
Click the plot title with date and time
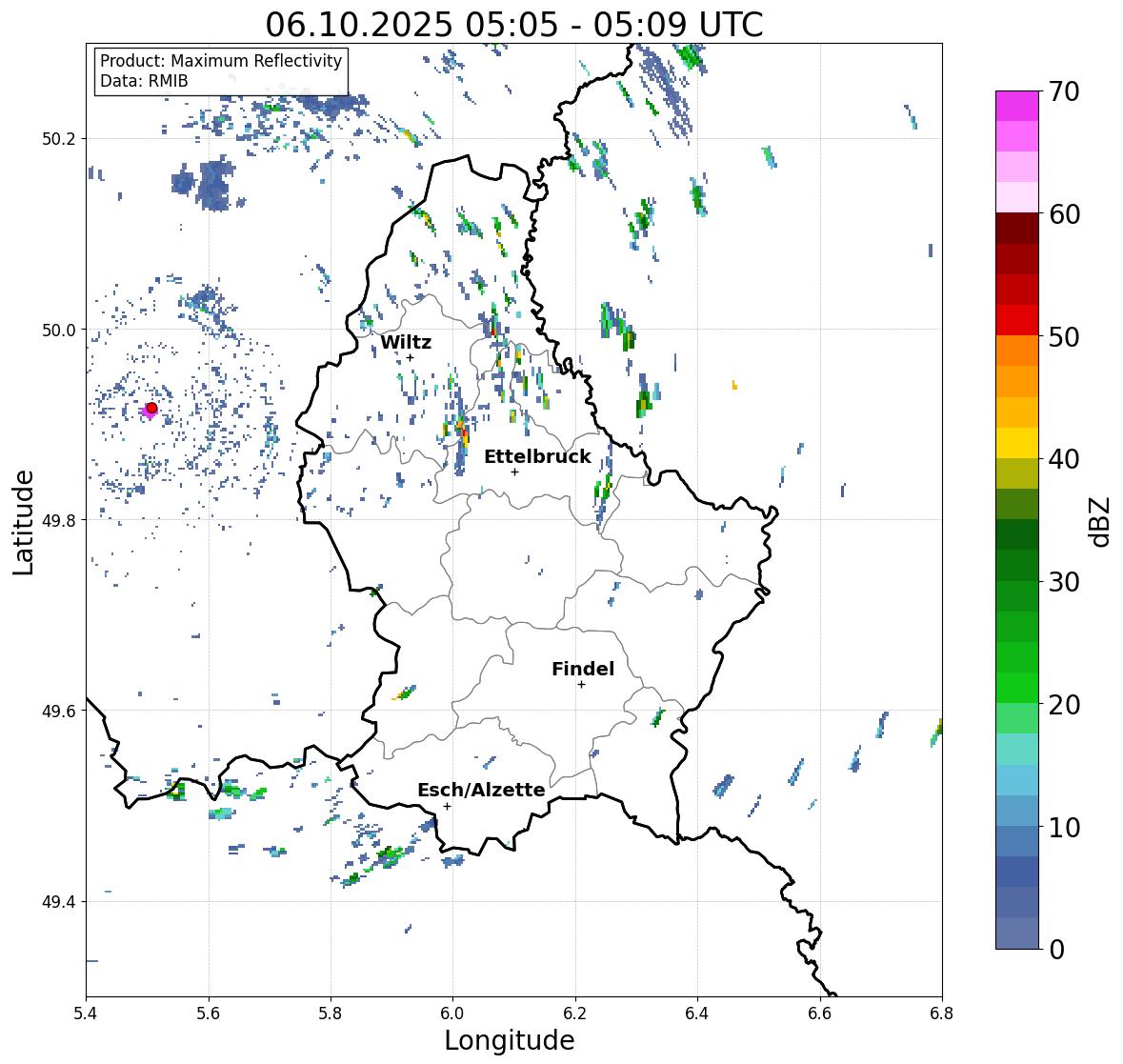pos(514,25)
